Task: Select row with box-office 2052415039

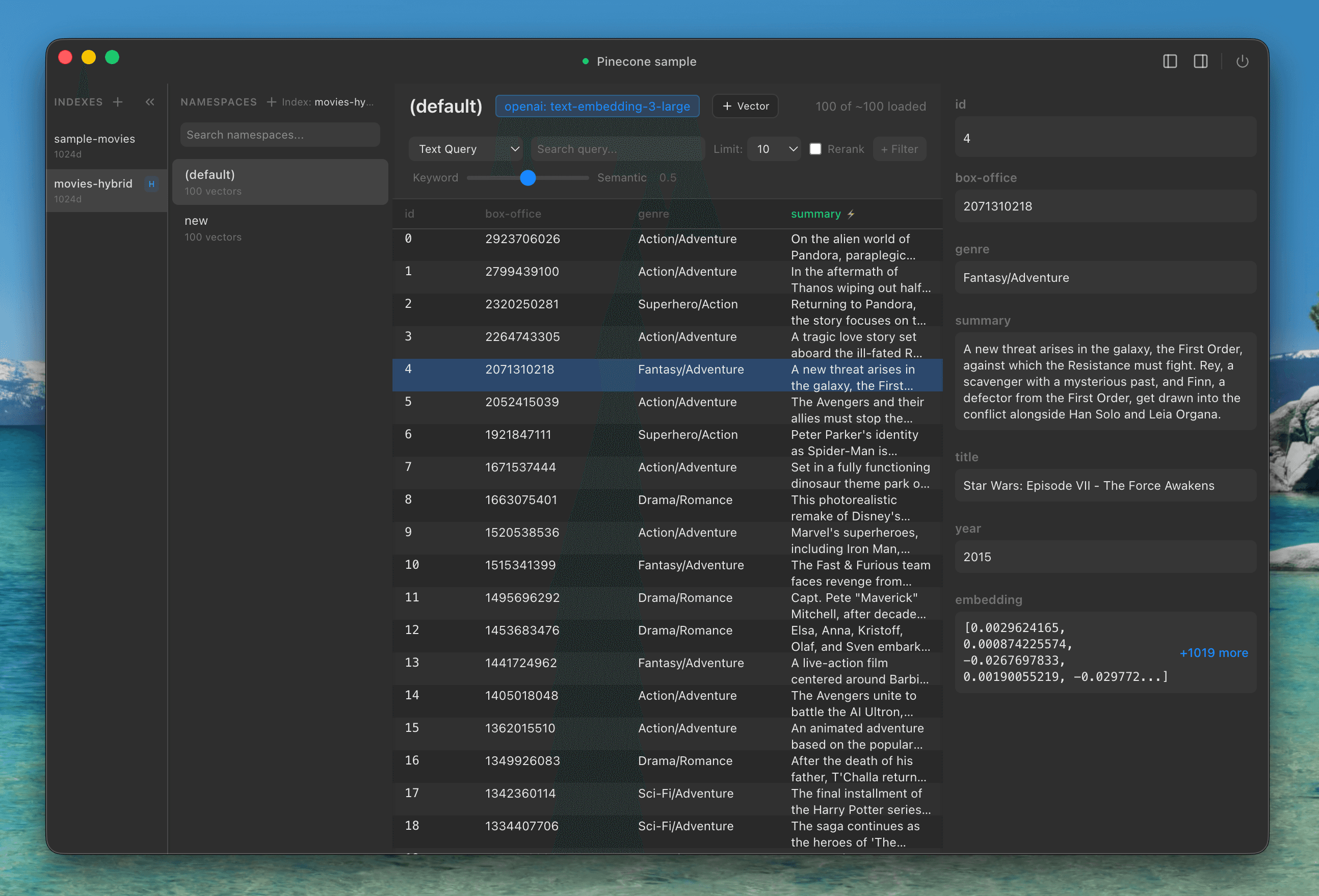Action: 668,409
